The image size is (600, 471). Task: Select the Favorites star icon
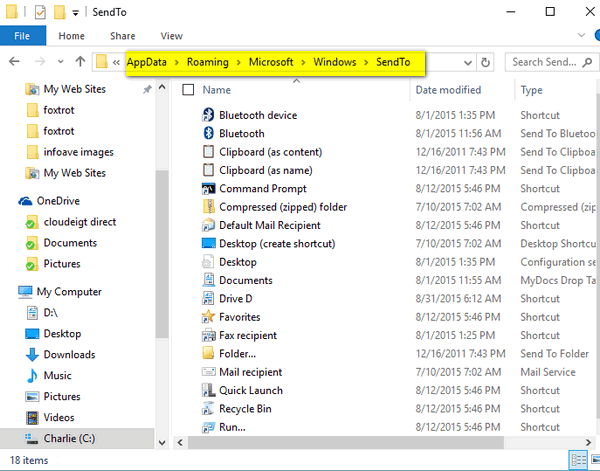208,317
